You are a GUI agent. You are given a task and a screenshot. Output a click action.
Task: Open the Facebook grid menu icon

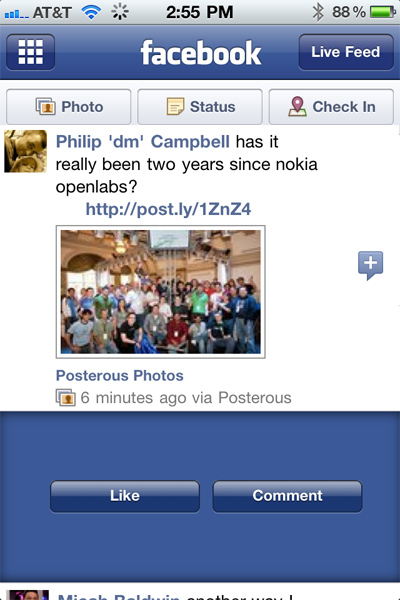[31, 52]
